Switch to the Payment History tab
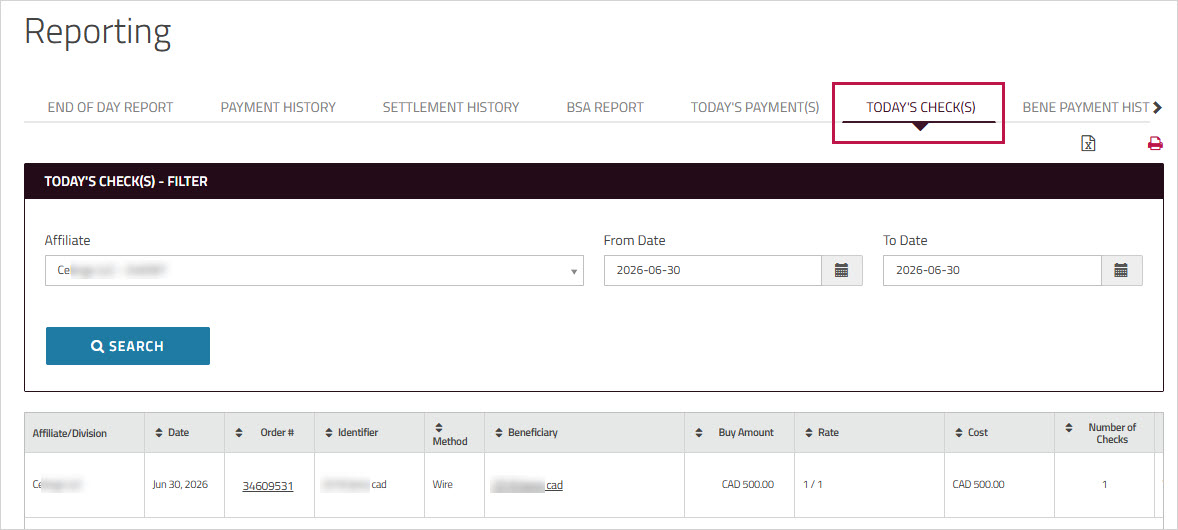Image resolution: width=1178 pixels, height=530 pixels. [x=278, y=108]
